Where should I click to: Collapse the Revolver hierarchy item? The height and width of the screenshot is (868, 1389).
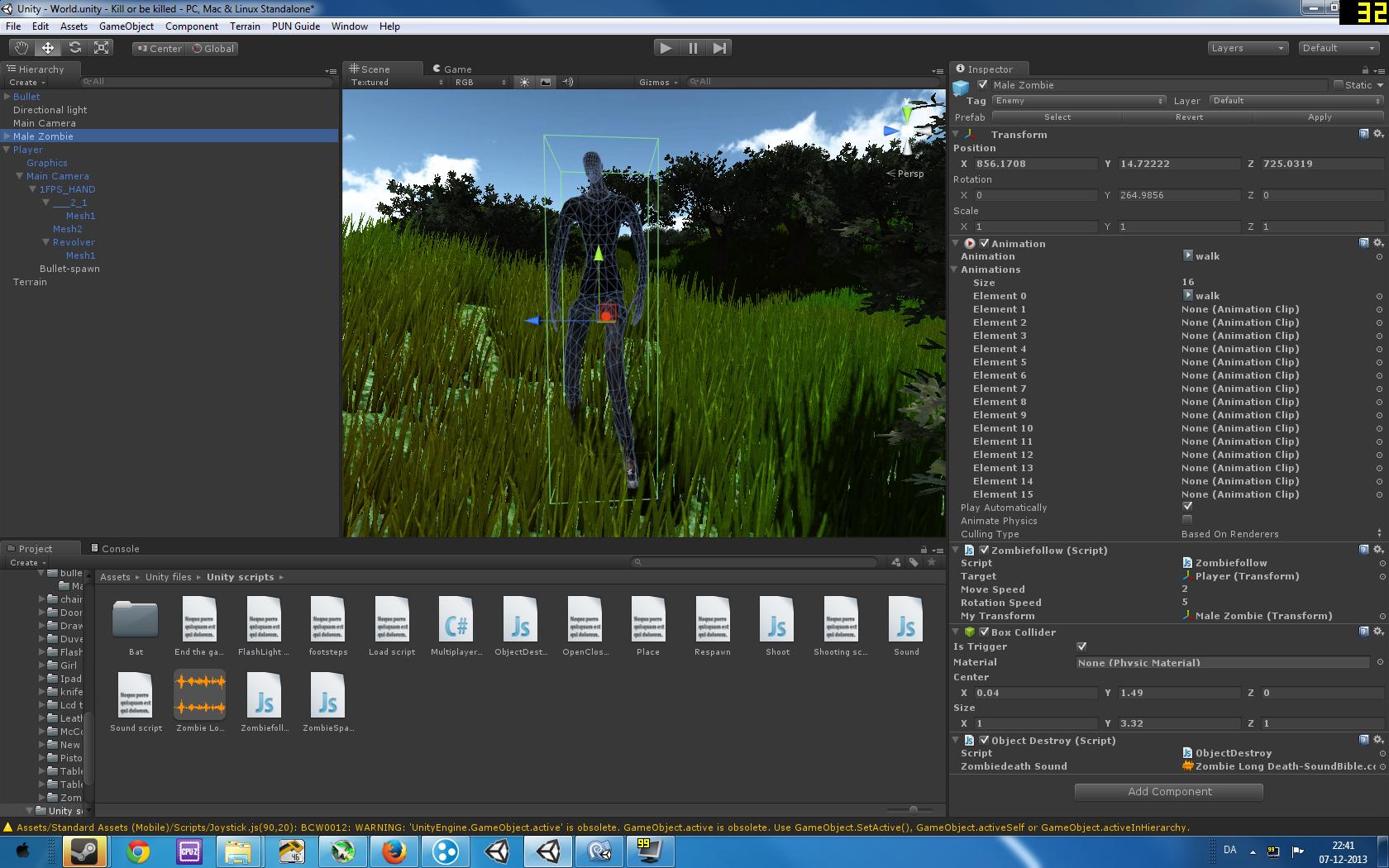[46, 242]
